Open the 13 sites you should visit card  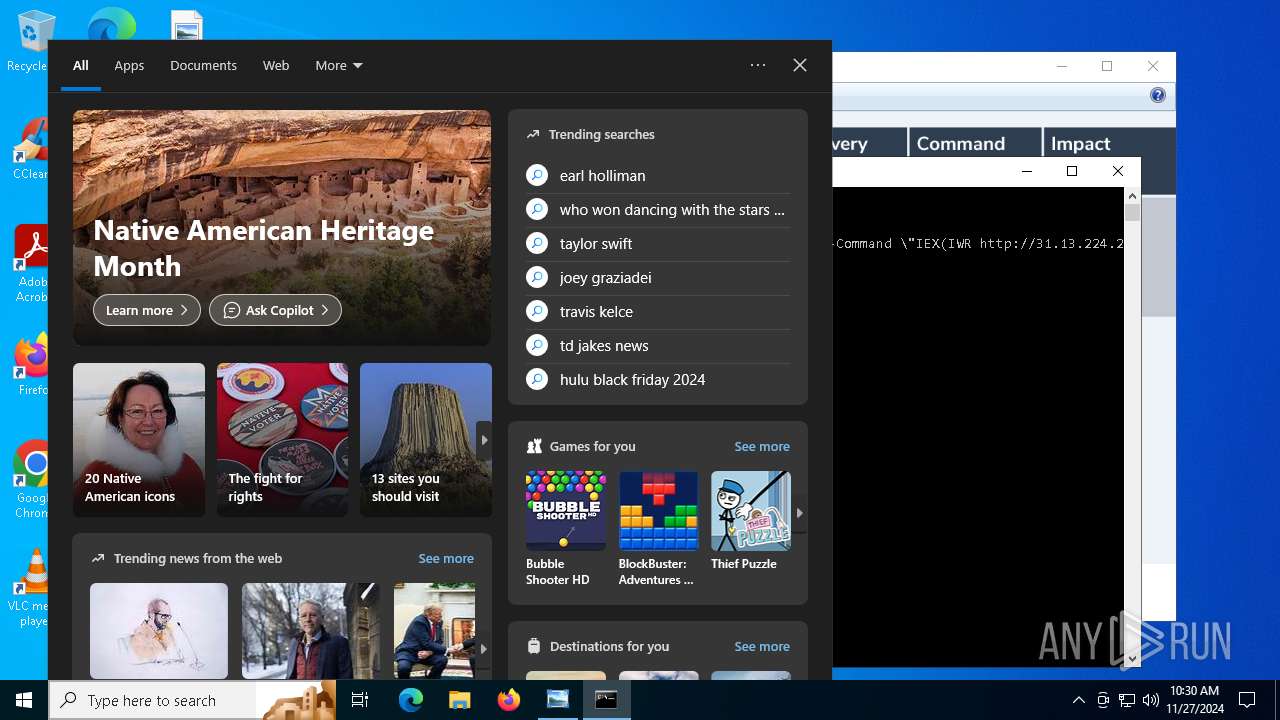[x=426, y=440]
